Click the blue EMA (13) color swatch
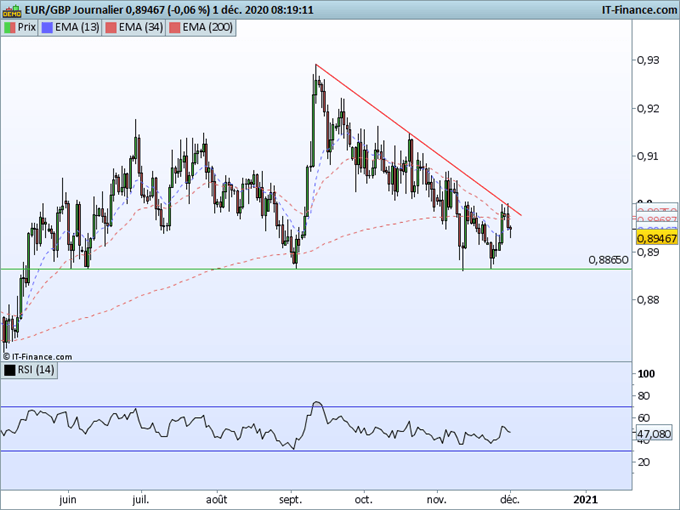The height and width of the screenshot is (510, 680). (47, 28)
